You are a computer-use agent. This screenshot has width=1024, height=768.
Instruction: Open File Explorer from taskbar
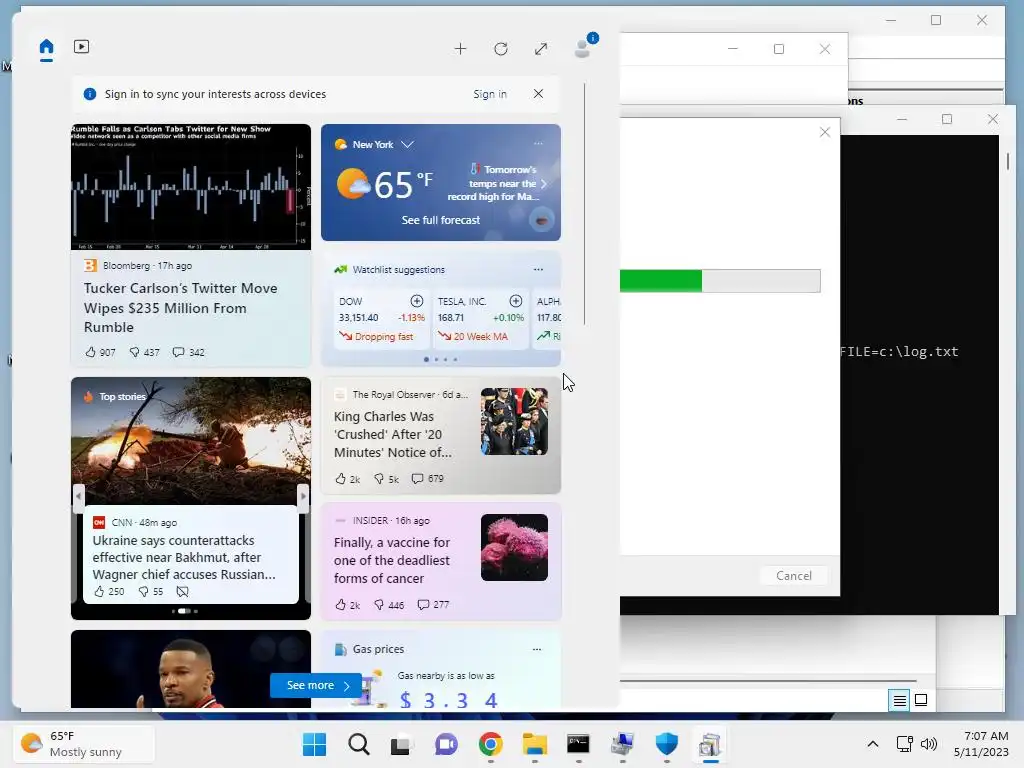[534, 744]
